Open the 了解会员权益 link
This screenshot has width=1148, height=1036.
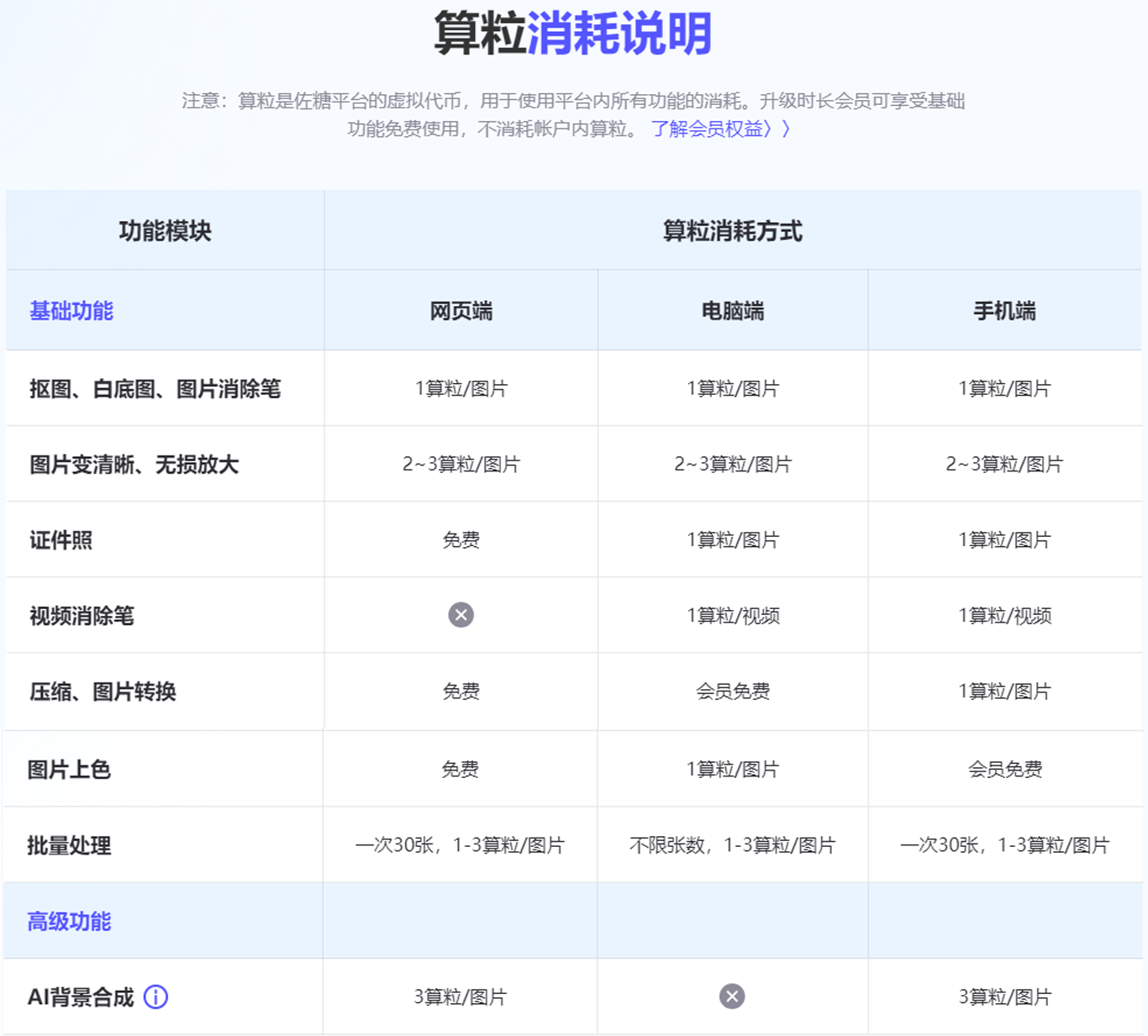coord(719,129)
